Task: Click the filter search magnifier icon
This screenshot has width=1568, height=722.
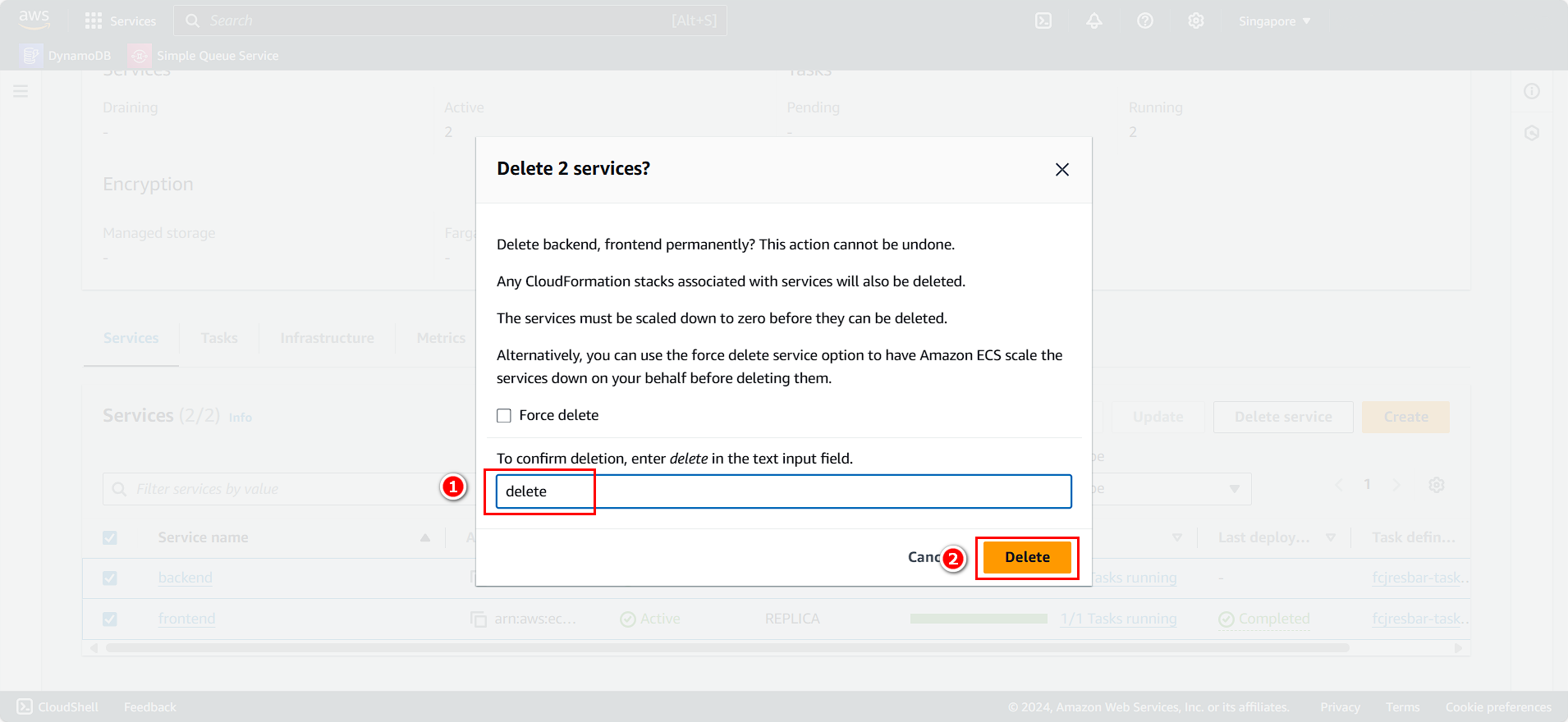Action: [119, 489]
